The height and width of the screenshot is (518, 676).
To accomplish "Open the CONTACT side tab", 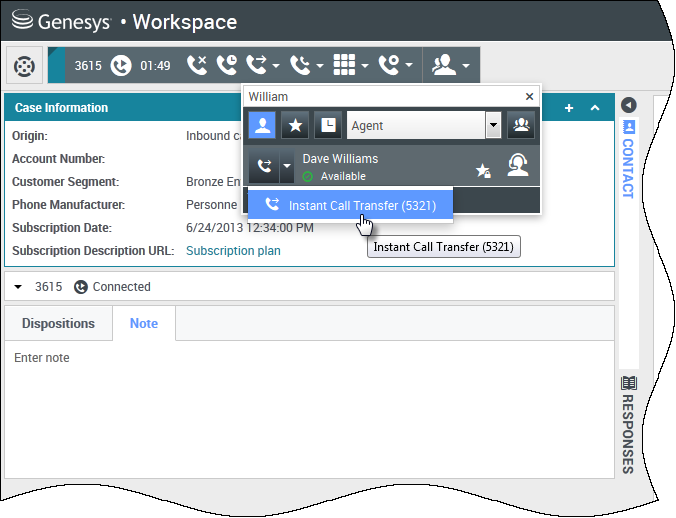I will pyautogui.click(x=629, y=159).
